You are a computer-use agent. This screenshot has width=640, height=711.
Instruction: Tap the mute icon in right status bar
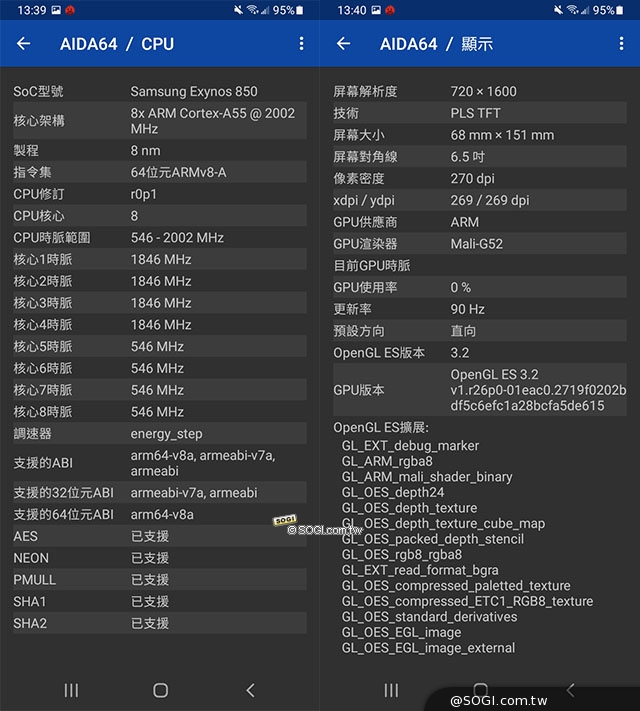(558, 10)
